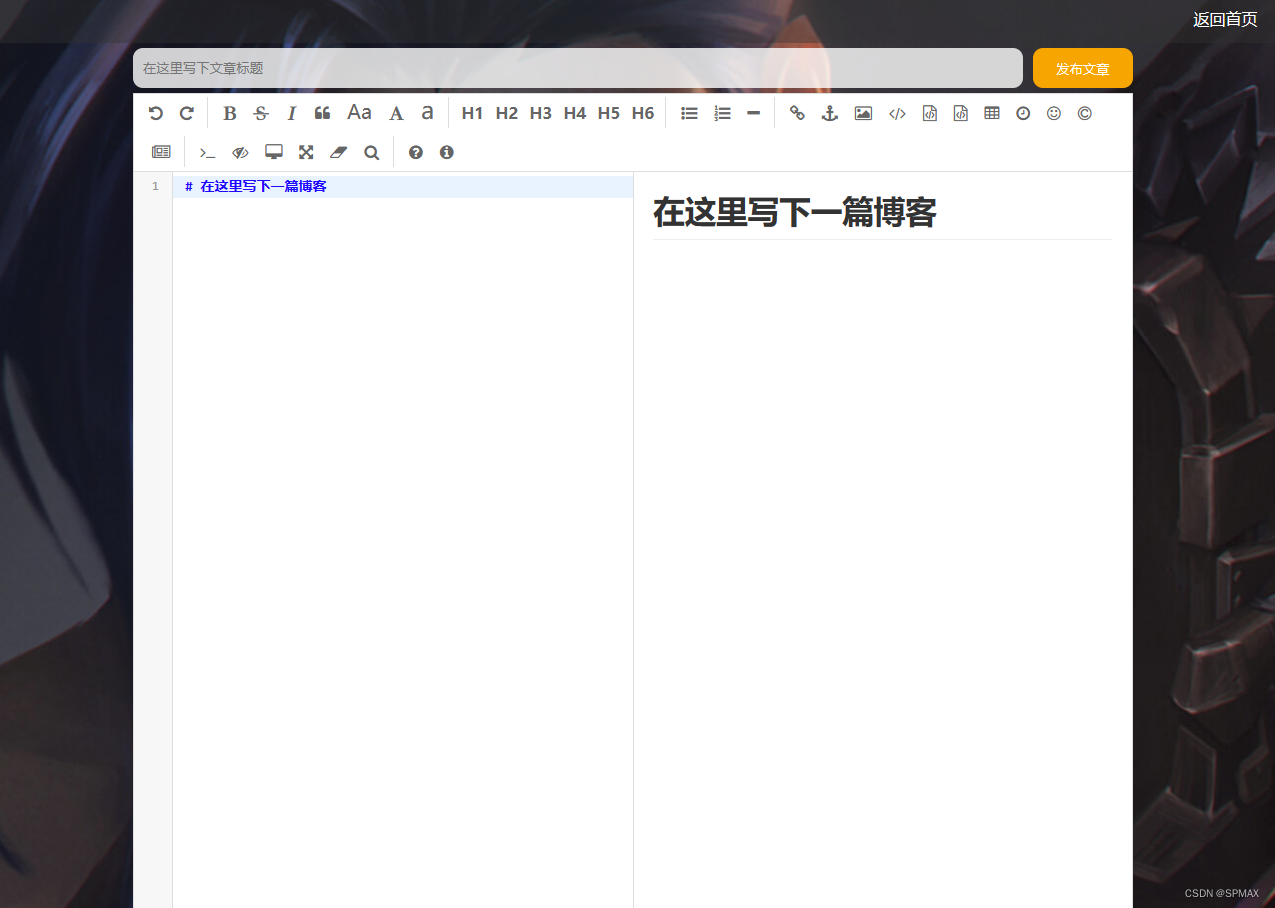
Task: Open search in the editor
Action: (371, 152)
